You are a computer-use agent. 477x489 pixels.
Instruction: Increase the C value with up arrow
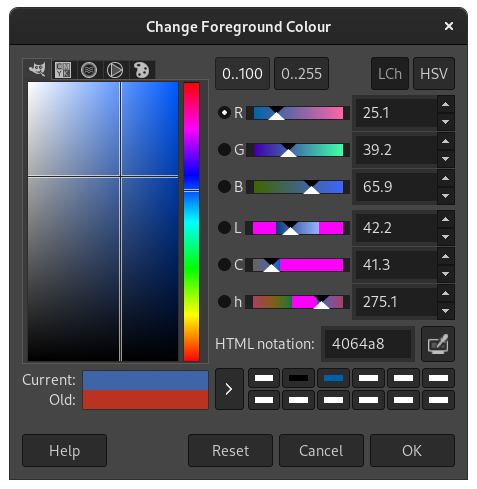[446, 256]
